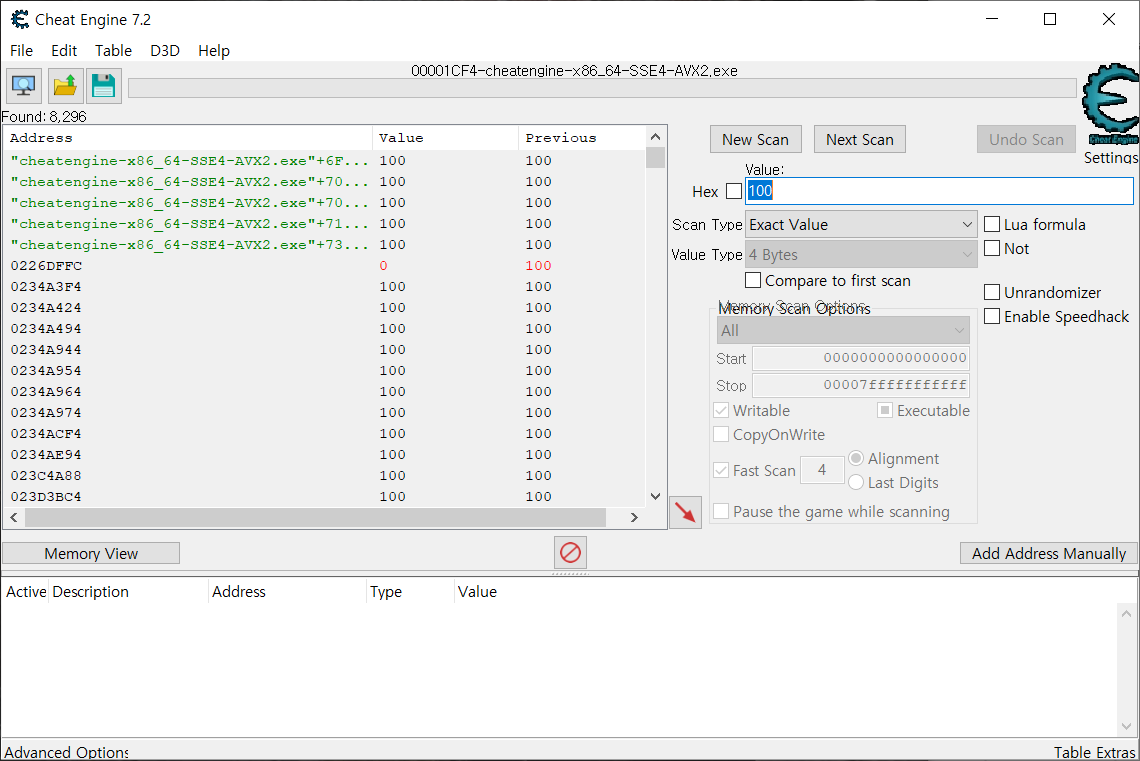Select address row 023C4A88
Image resolution: width=1140 pixels, height=761 pixels.
(324, 476)
